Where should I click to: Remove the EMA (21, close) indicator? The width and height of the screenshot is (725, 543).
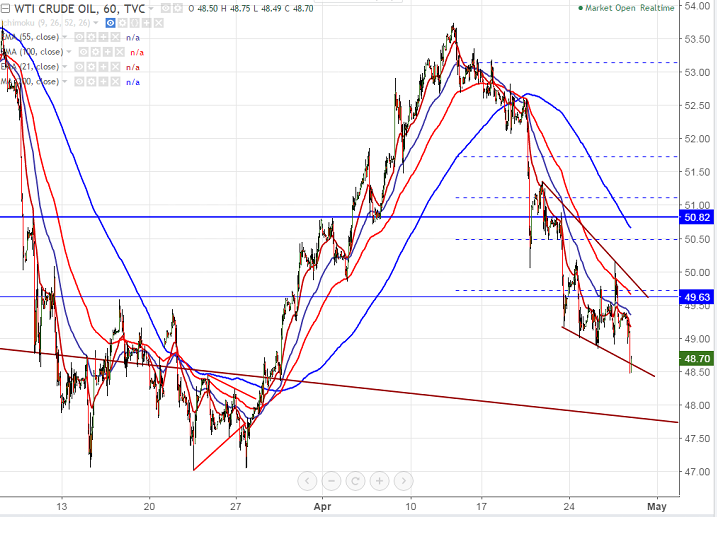click(115, 67)
